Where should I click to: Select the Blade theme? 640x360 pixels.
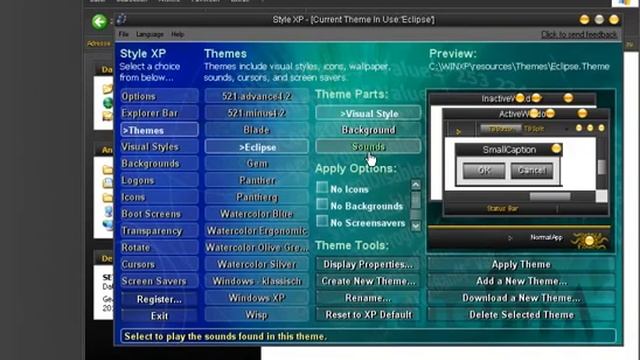pyautogui.click(x=256, y=130)
